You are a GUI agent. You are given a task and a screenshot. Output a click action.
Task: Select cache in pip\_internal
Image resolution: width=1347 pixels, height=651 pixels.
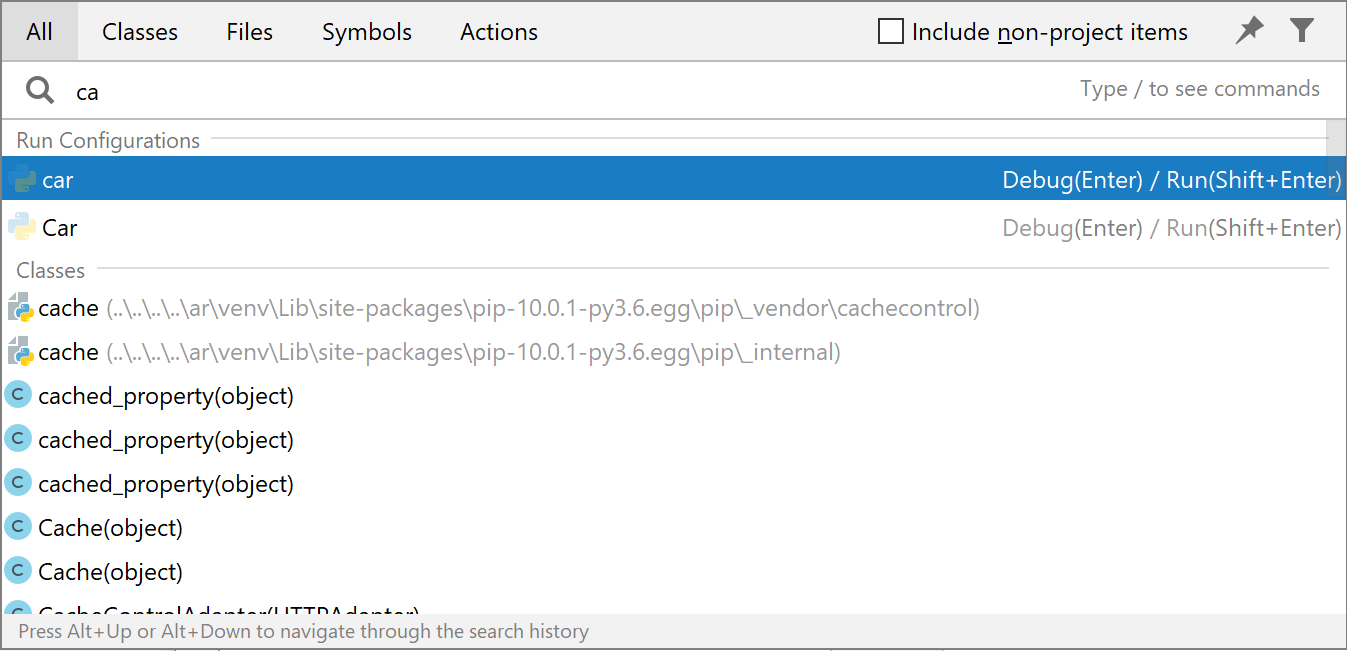[673, 352]
